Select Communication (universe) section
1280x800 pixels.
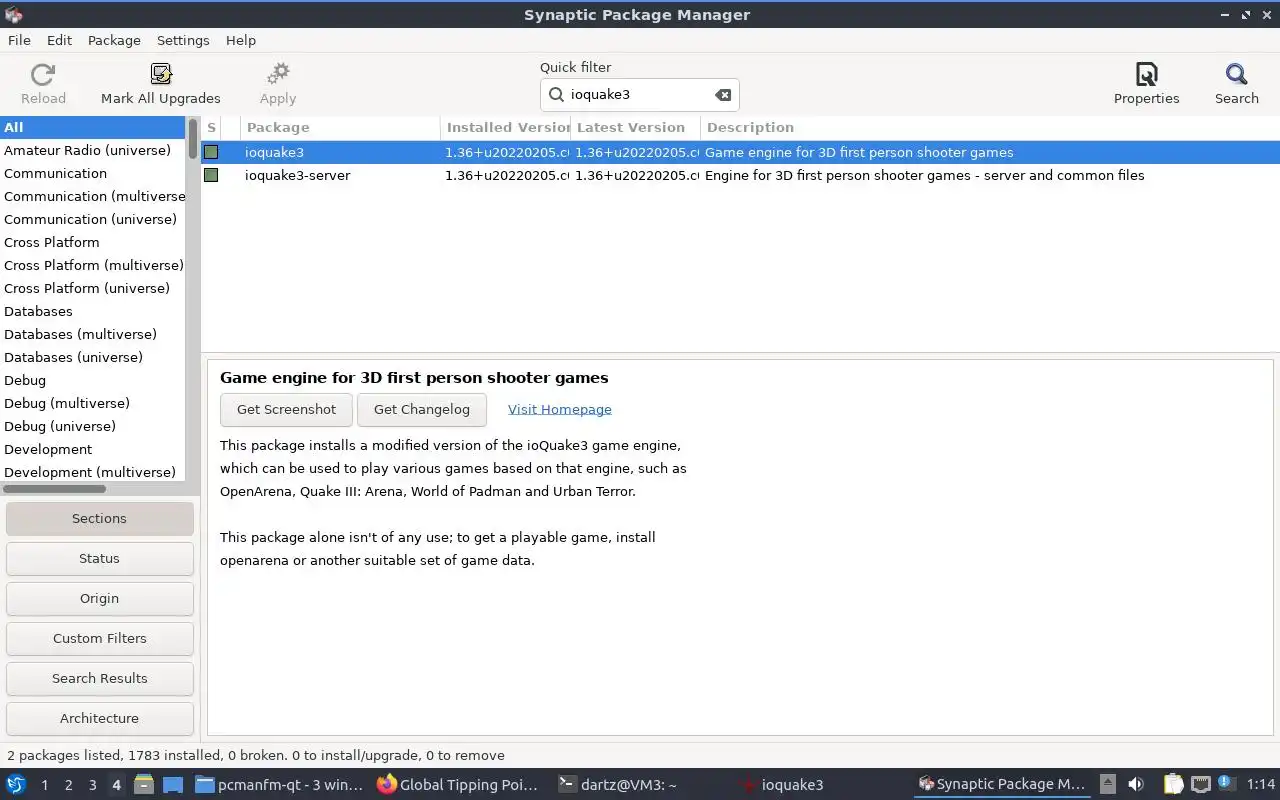pyautogui.click(x=93, y=219)
